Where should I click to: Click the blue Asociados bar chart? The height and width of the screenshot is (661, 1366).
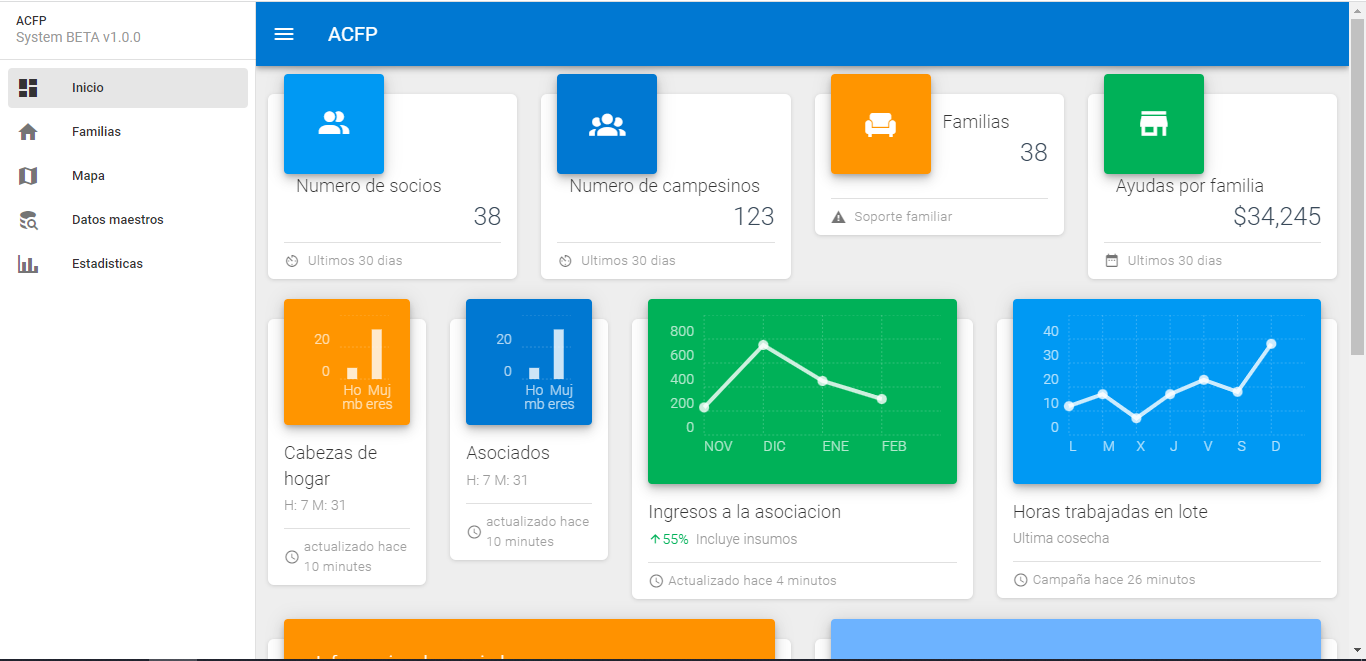click(x=529, y=362)
